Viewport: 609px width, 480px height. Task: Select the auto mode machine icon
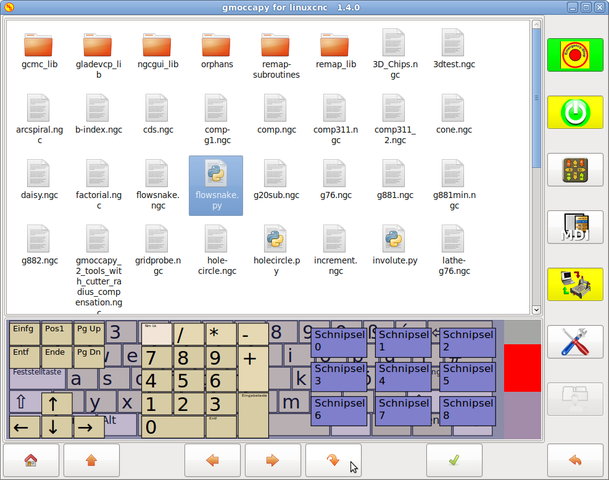(575, 285)
